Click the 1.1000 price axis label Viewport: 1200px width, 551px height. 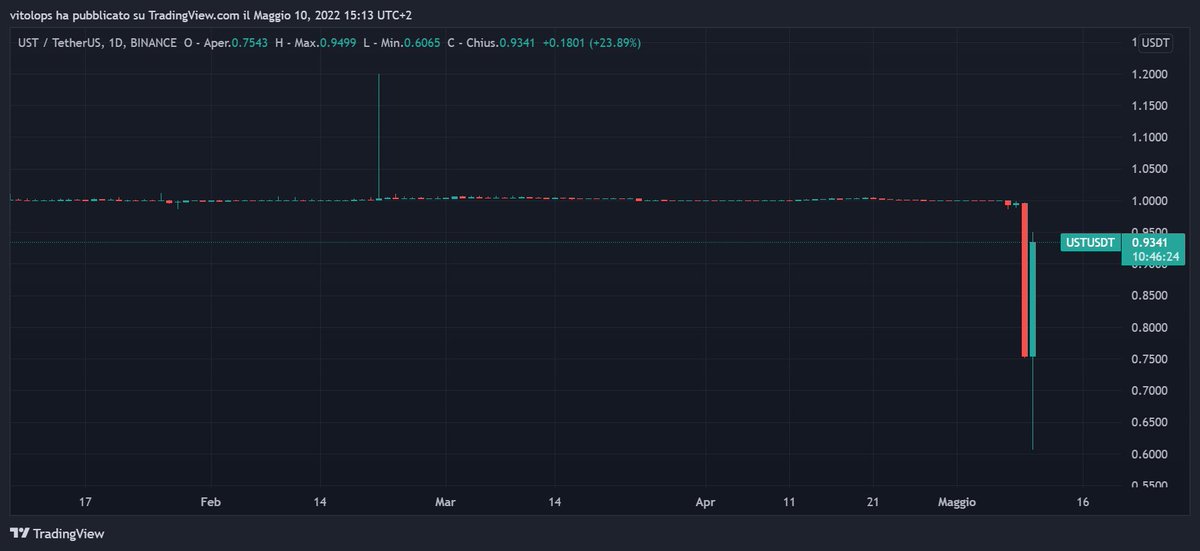1149,138
